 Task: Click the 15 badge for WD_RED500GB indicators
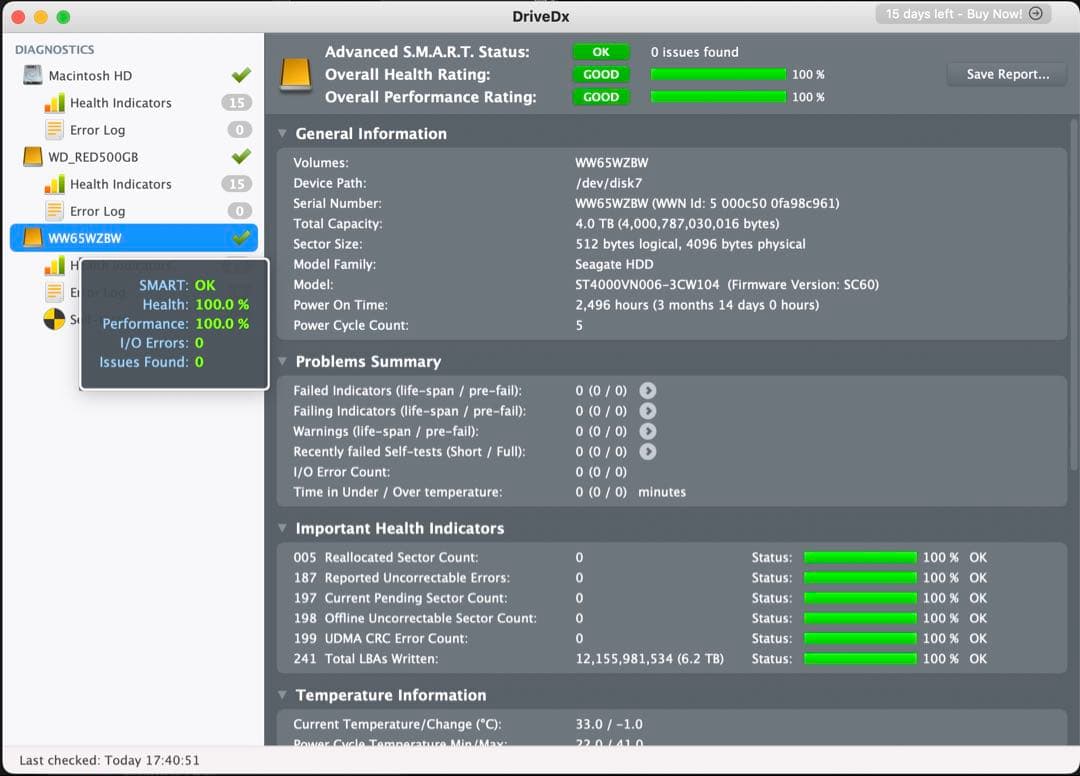(x=237, y=184)
